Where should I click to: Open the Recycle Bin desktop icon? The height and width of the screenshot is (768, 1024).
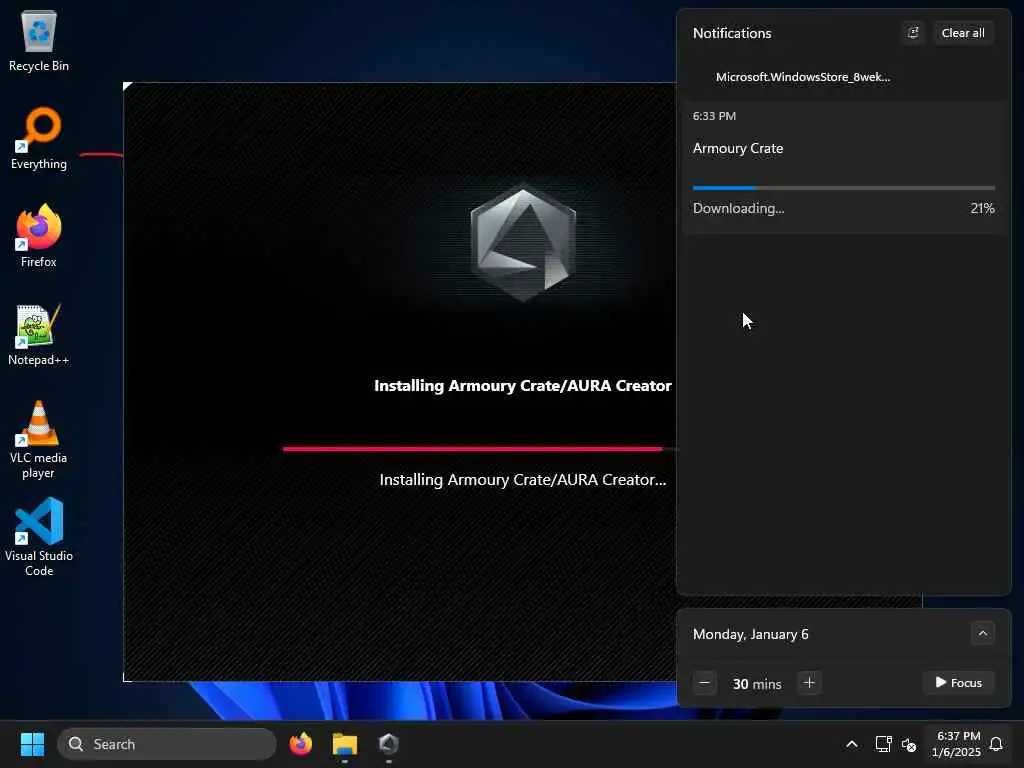39,41
